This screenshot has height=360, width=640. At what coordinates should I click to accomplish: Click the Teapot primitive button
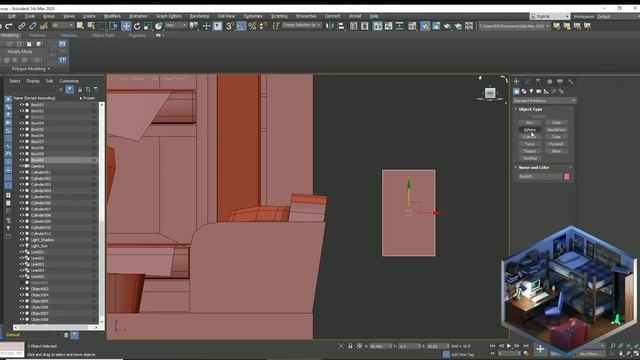click(530, 151)
